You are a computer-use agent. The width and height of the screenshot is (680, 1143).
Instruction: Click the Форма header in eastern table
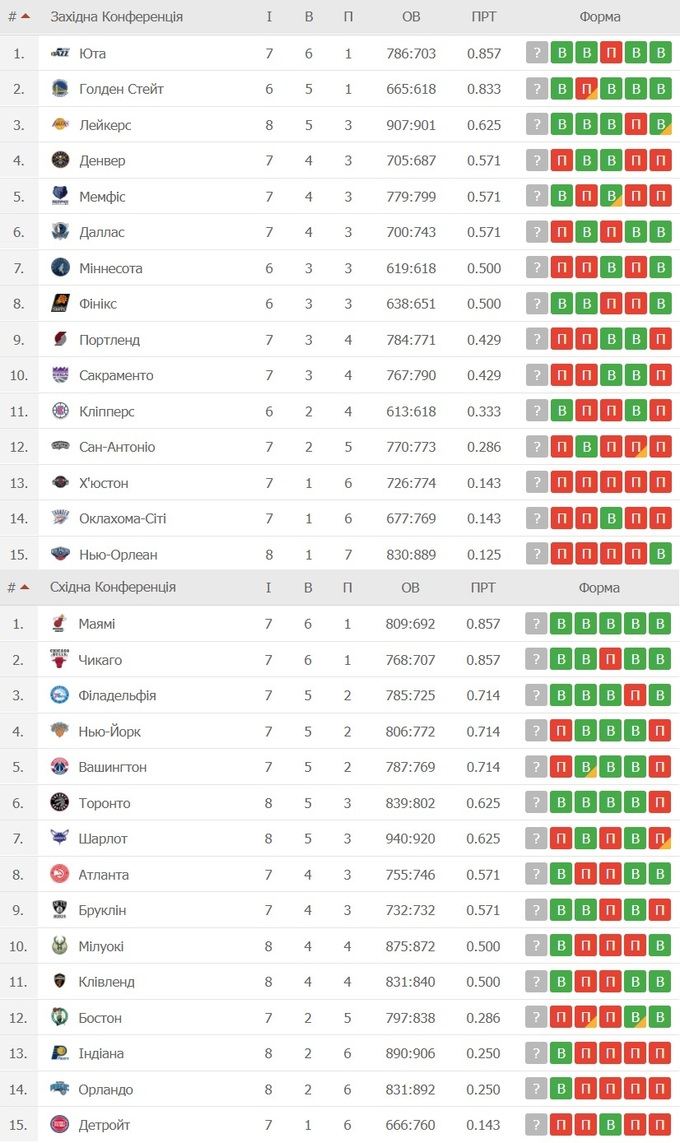point(599,587)
